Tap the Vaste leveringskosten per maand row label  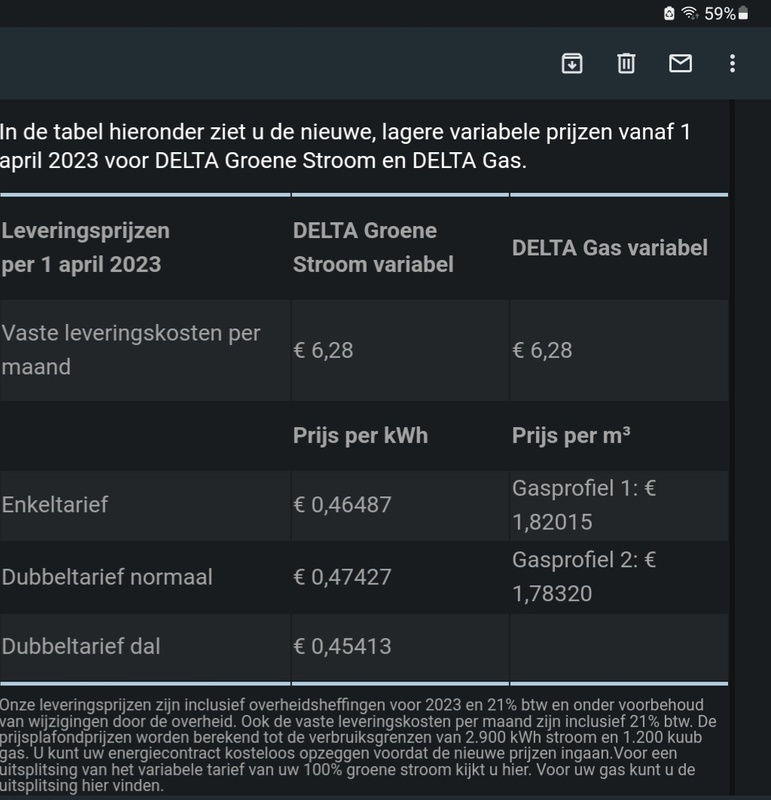[x=131, y=350]
